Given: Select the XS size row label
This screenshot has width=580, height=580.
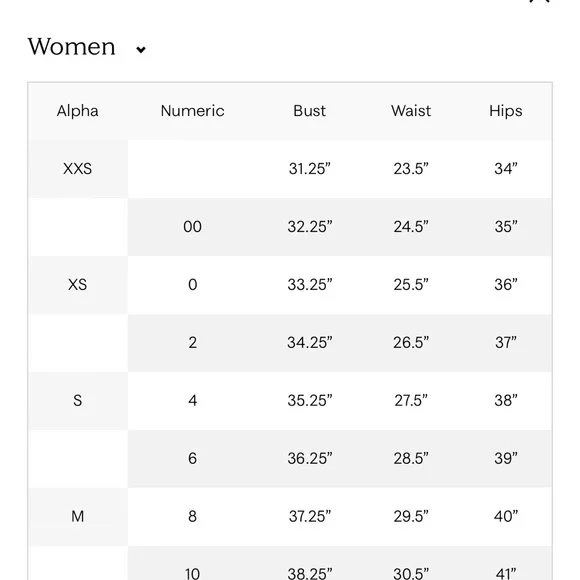Looking at the screenshot, I should tap(78, 285).
